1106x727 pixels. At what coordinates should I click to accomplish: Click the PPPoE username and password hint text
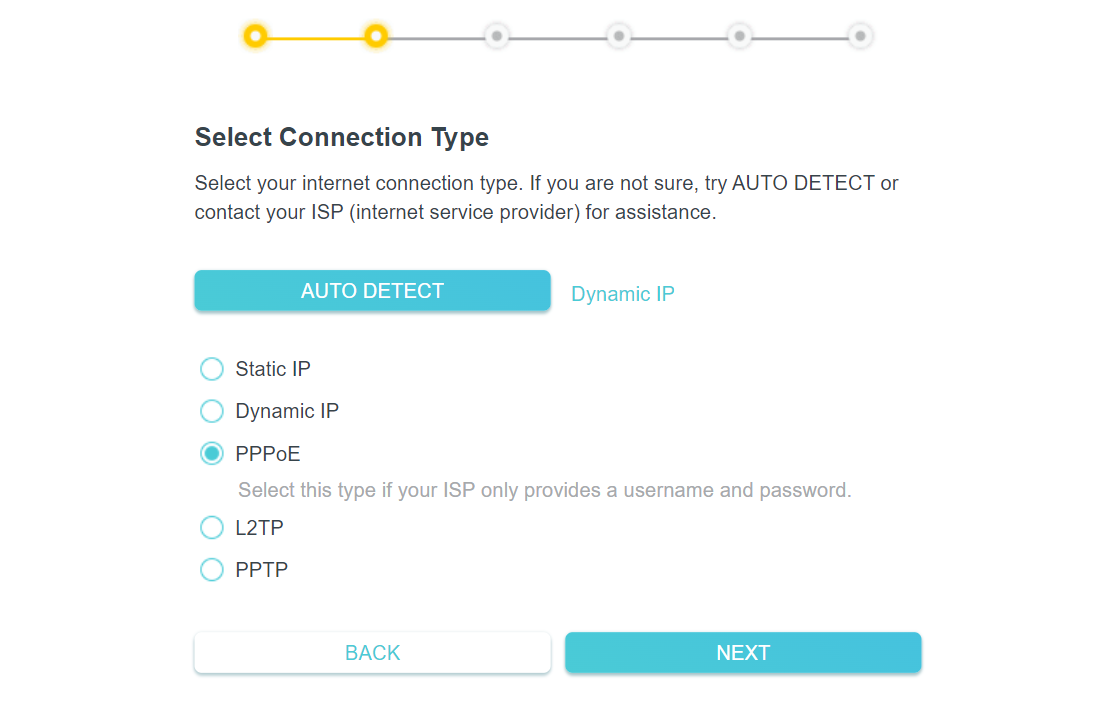point(544,491)
